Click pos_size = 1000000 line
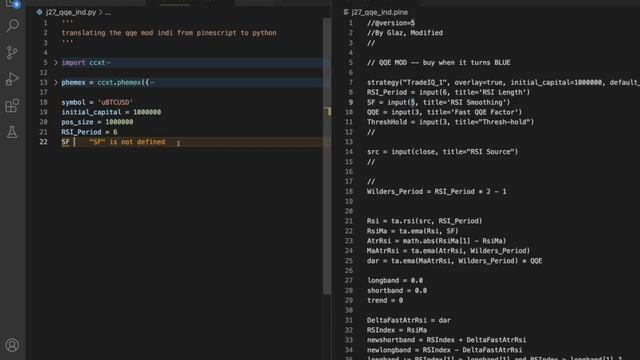 point(97,122)
